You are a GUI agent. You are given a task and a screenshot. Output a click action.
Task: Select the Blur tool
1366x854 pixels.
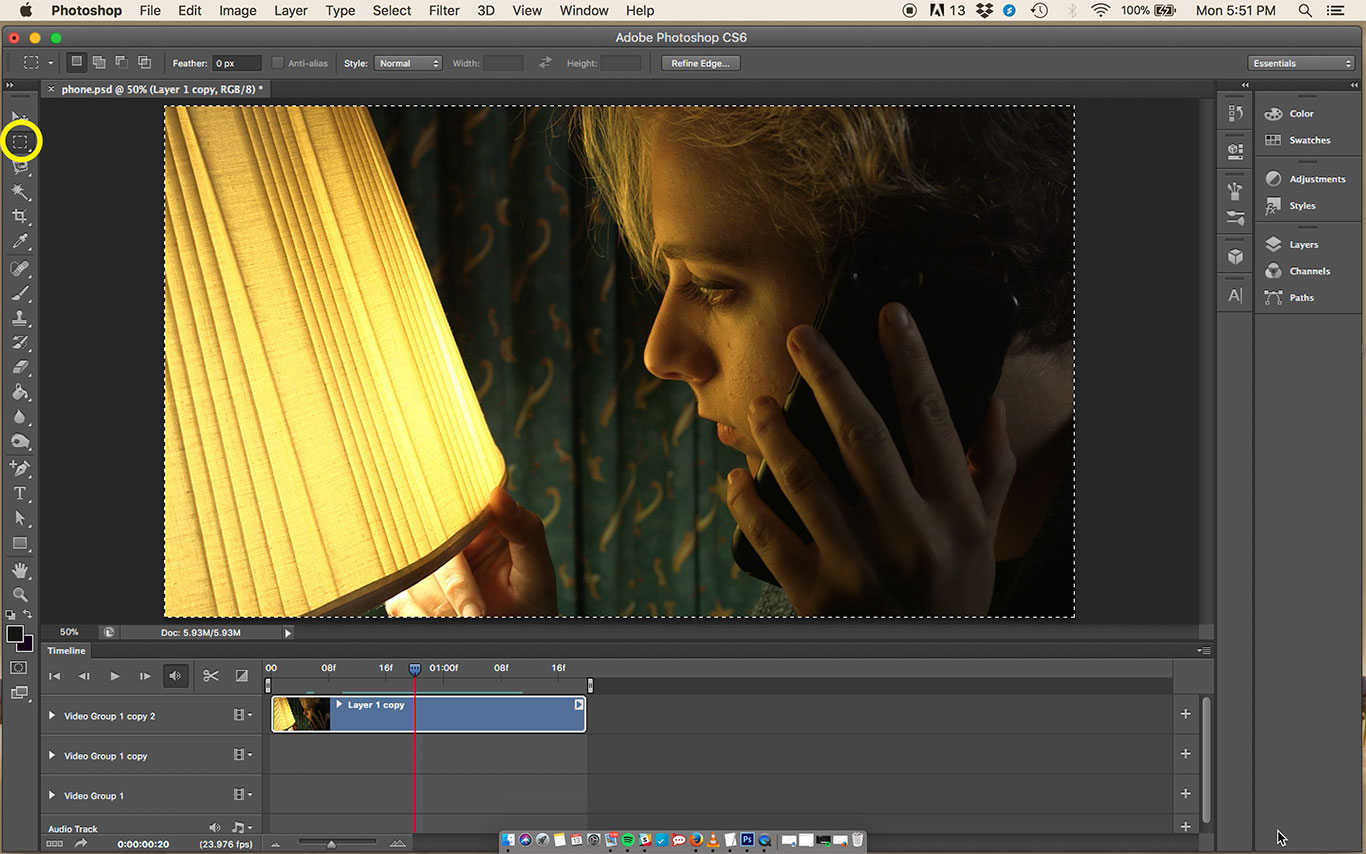click(20, 417)
